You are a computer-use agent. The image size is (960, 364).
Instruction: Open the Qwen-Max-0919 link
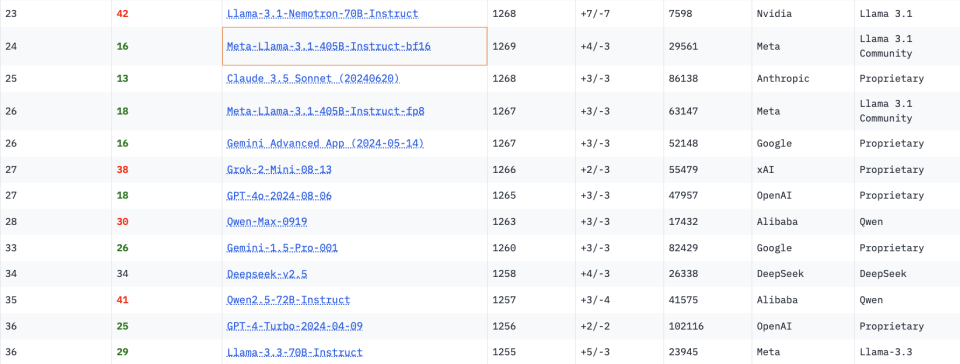click(x=267, y=221)
